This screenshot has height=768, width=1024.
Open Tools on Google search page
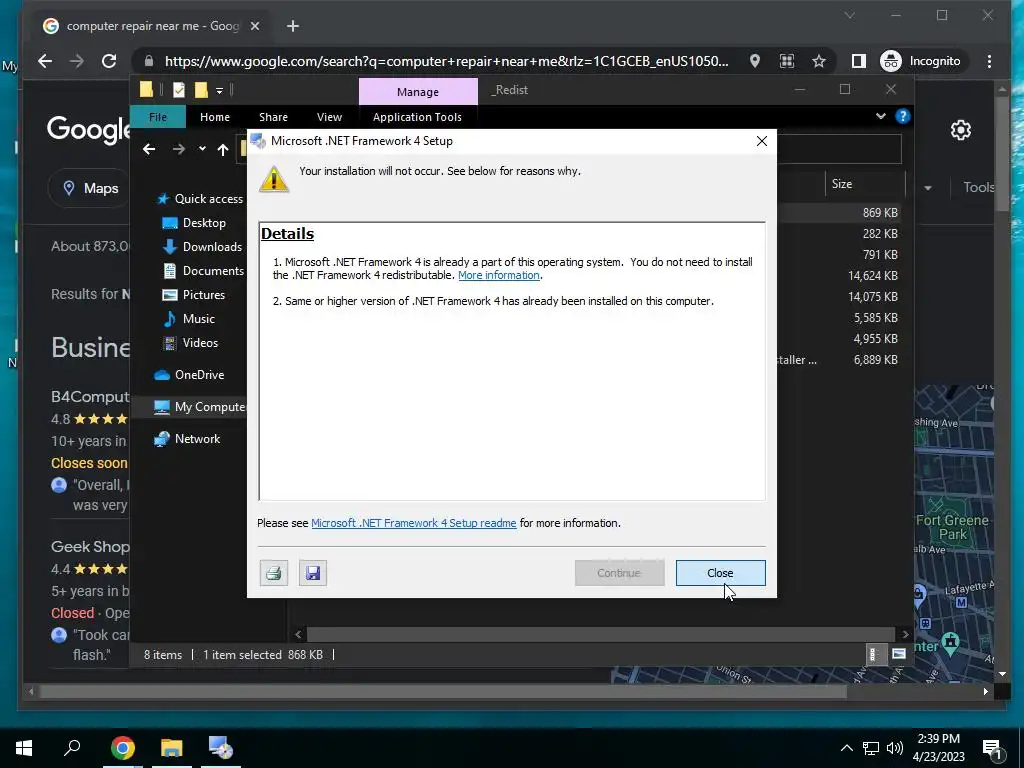[979, 187]
